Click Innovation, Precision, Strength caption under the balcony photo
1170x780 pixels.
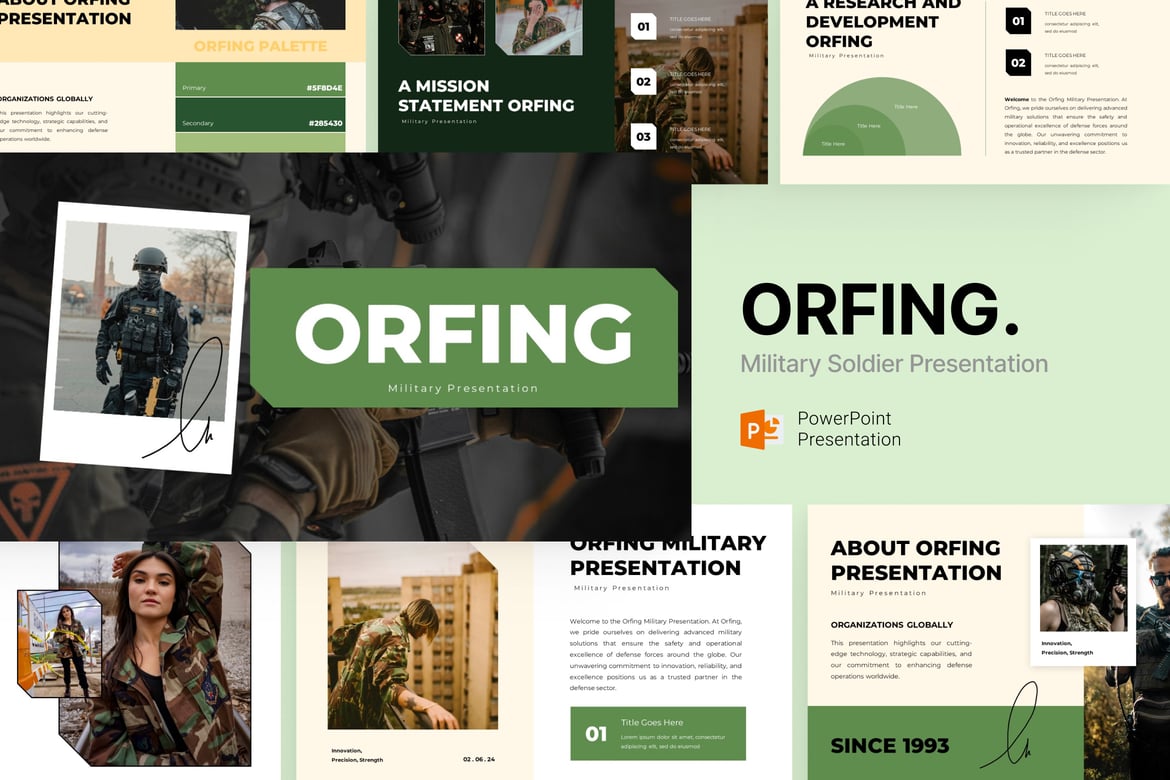[x=357, y=755]
